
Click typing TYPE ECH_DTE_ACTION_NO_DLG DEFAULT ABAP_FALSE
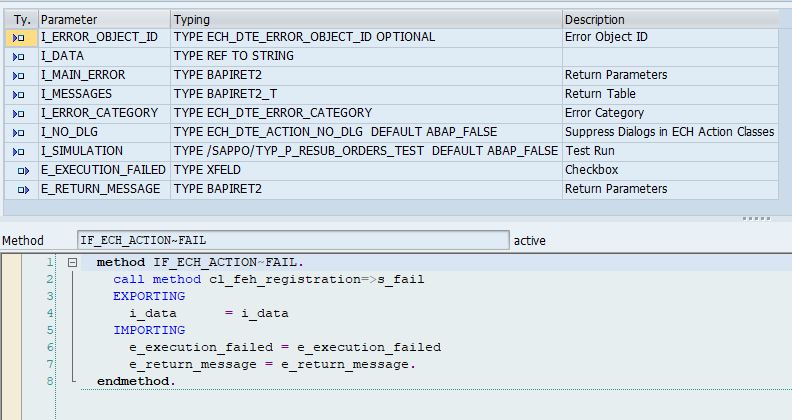click(x=335, y=132)
